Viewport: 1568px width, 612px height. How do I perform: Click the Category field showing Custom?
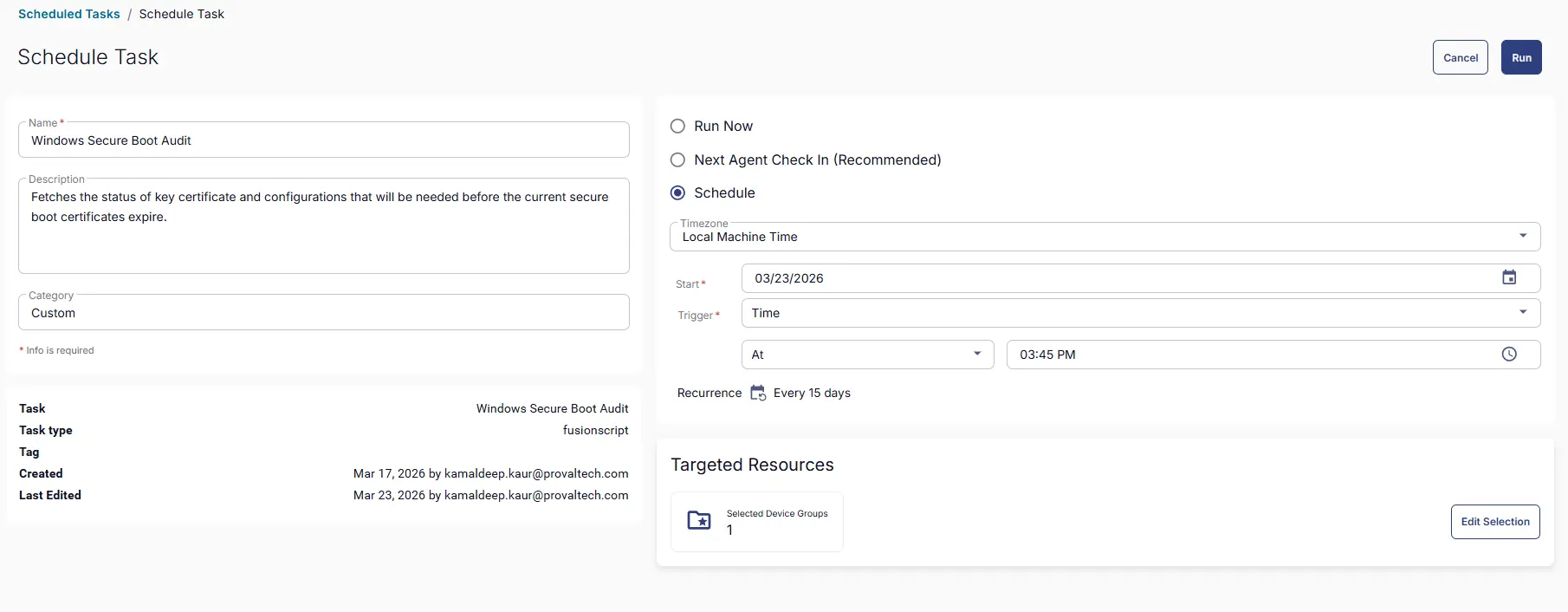pos(323,313)
